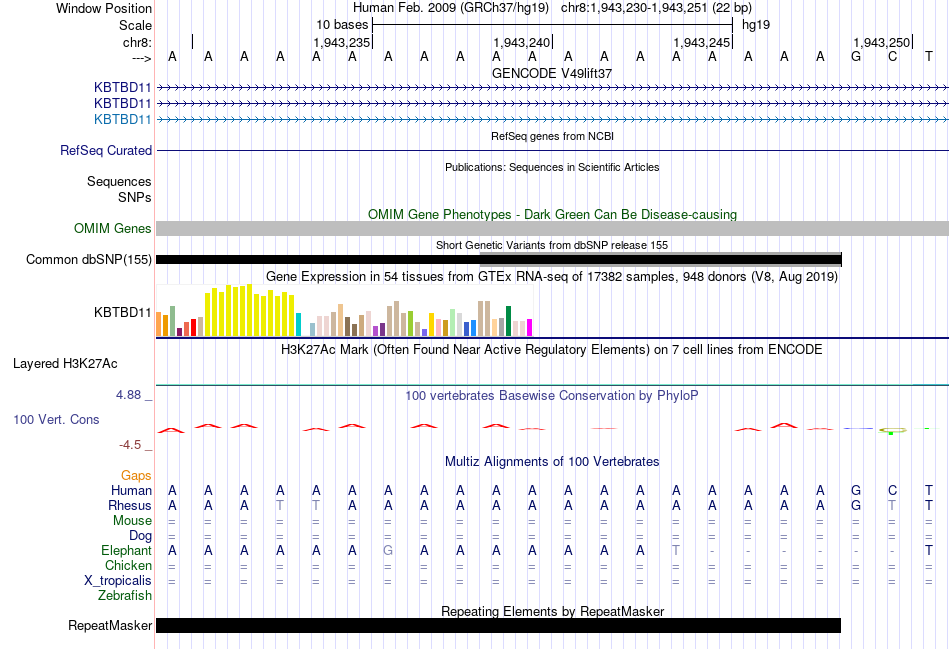Open Publications: Sequences in Scientific Articles title
The width and height of the screenshot is (950, 649).
pos(552,167)
